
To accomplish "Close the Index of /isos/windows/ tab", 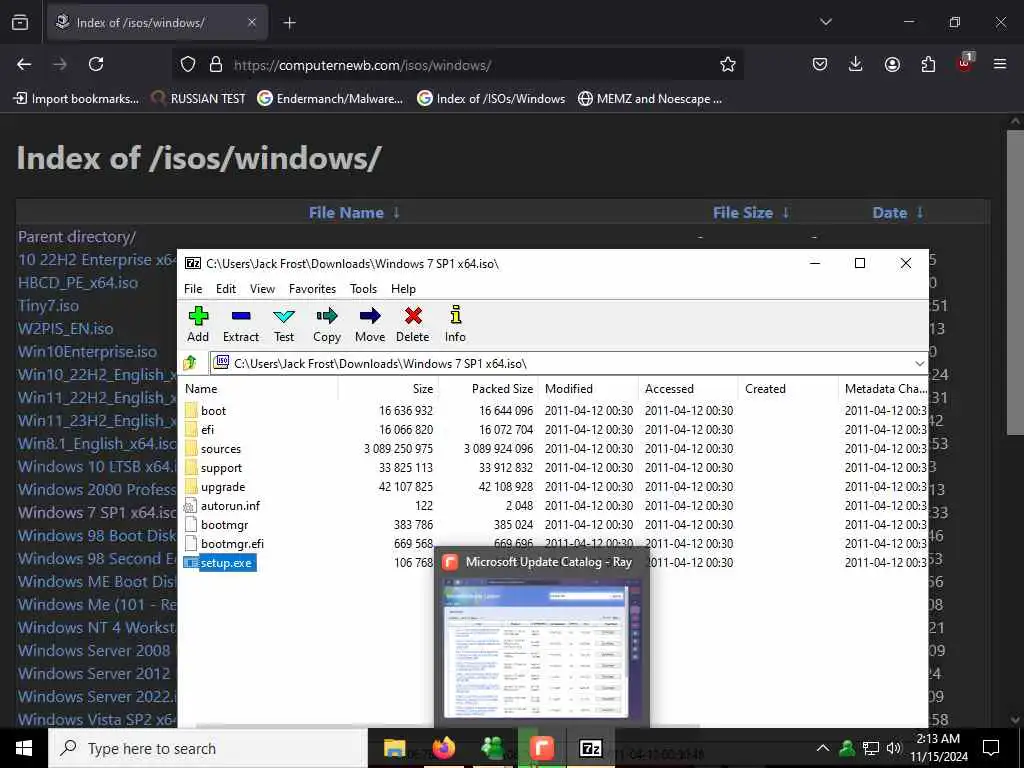I will pyautogui.click(x=252, y=23).
